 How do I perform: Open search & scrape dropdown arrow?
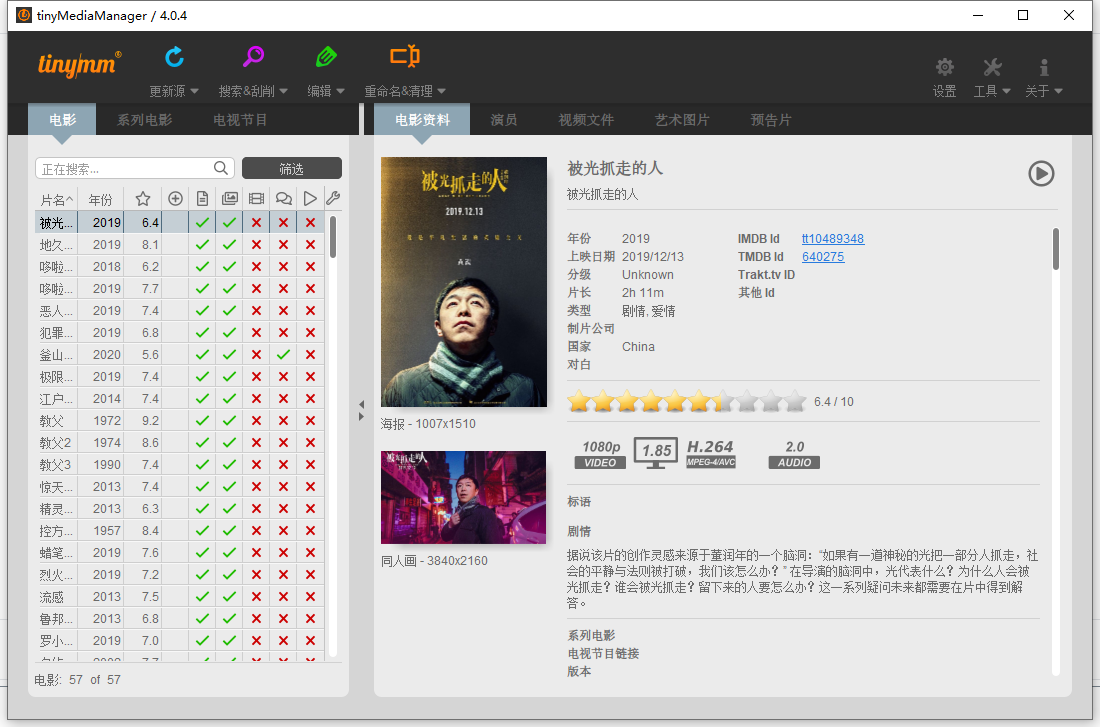point(283,91)
